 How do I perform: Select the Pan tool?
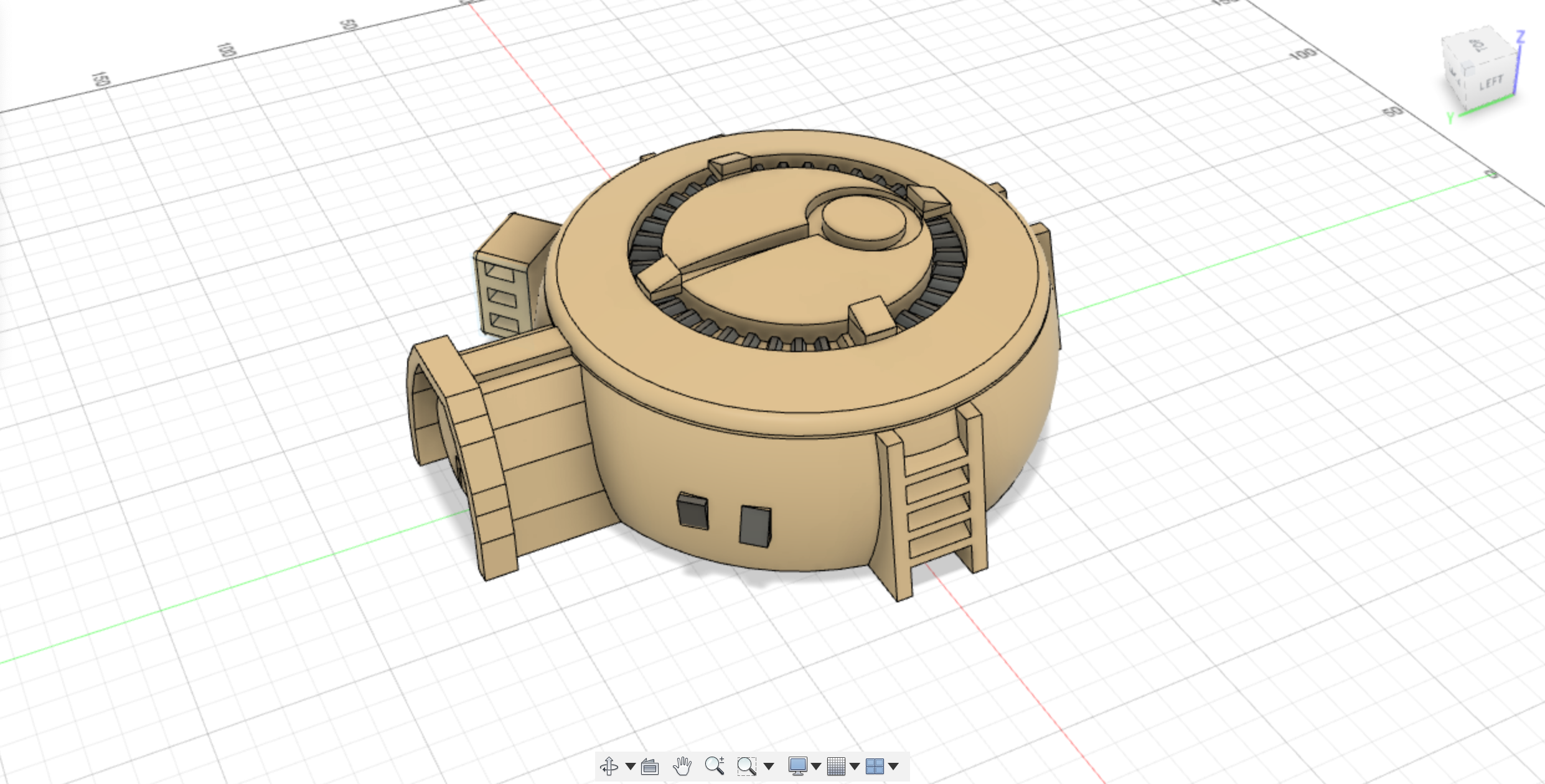(x=682, y=767)
